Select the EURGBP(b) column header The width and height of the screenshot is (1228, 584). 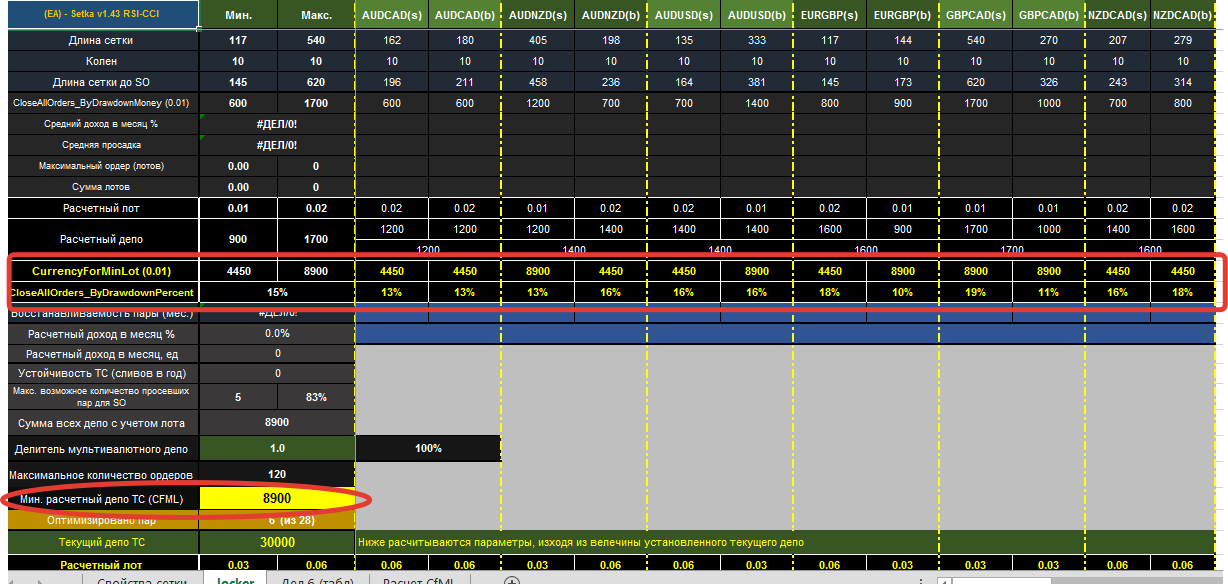click(902, 17)
